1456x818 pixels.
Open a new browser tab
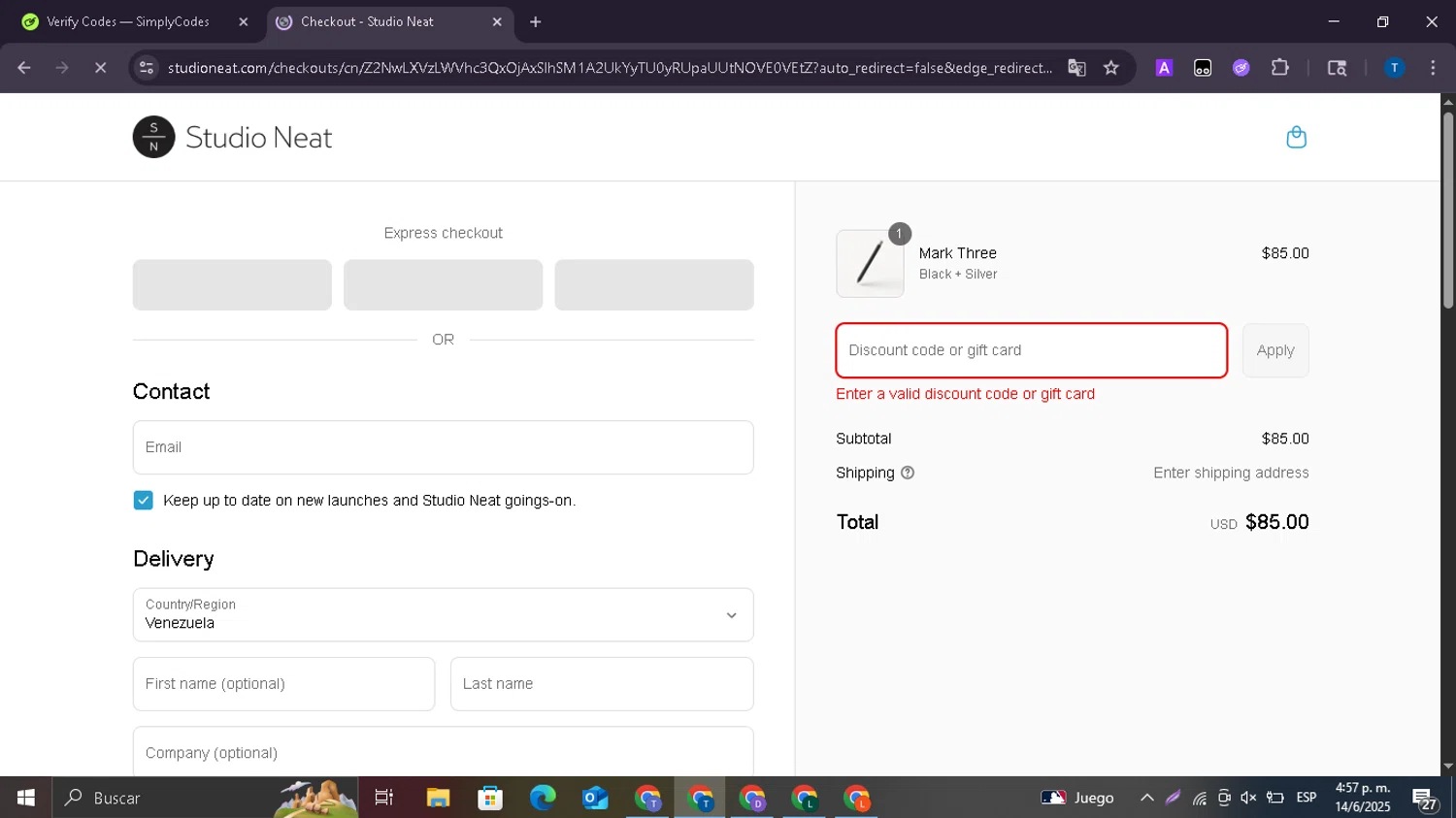[536, 21]
